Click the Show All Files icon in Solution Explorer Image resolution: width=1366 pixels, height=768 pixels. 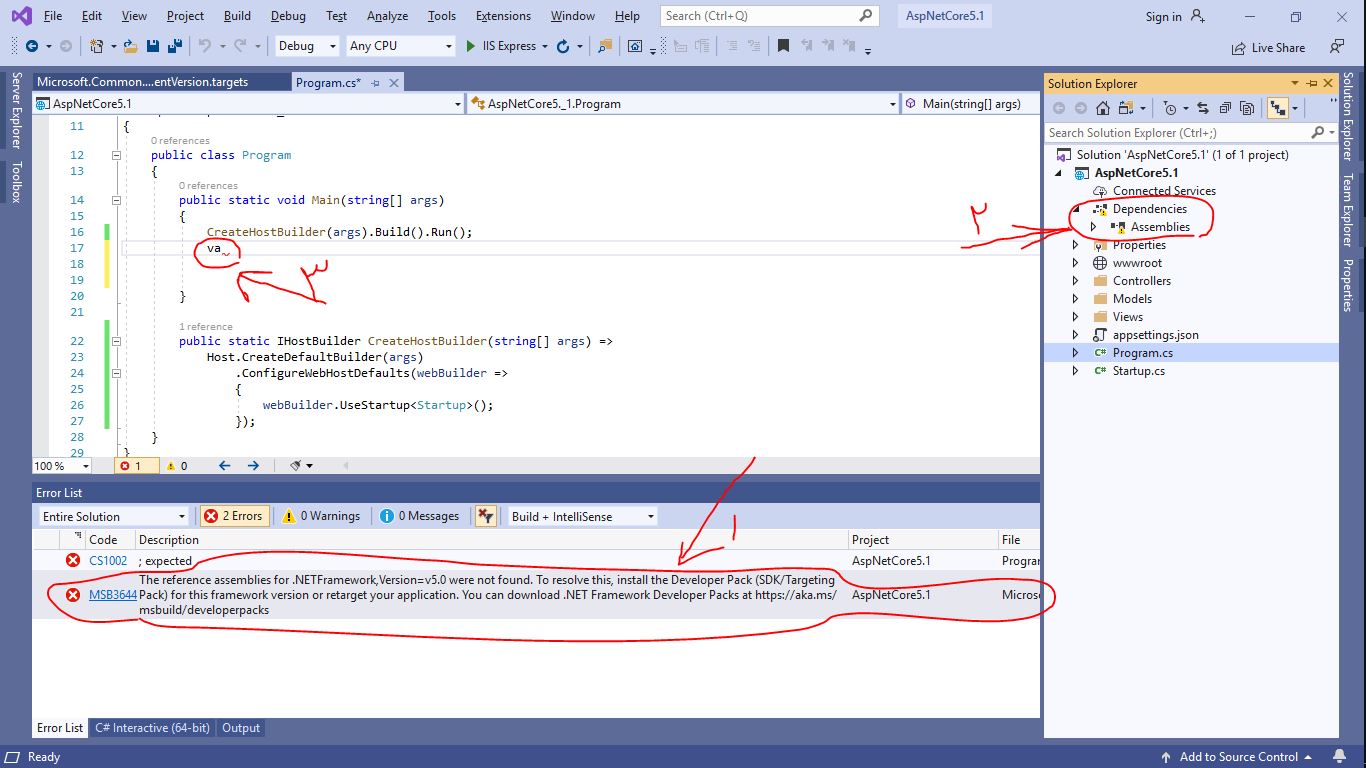(x=1247, y=108)
